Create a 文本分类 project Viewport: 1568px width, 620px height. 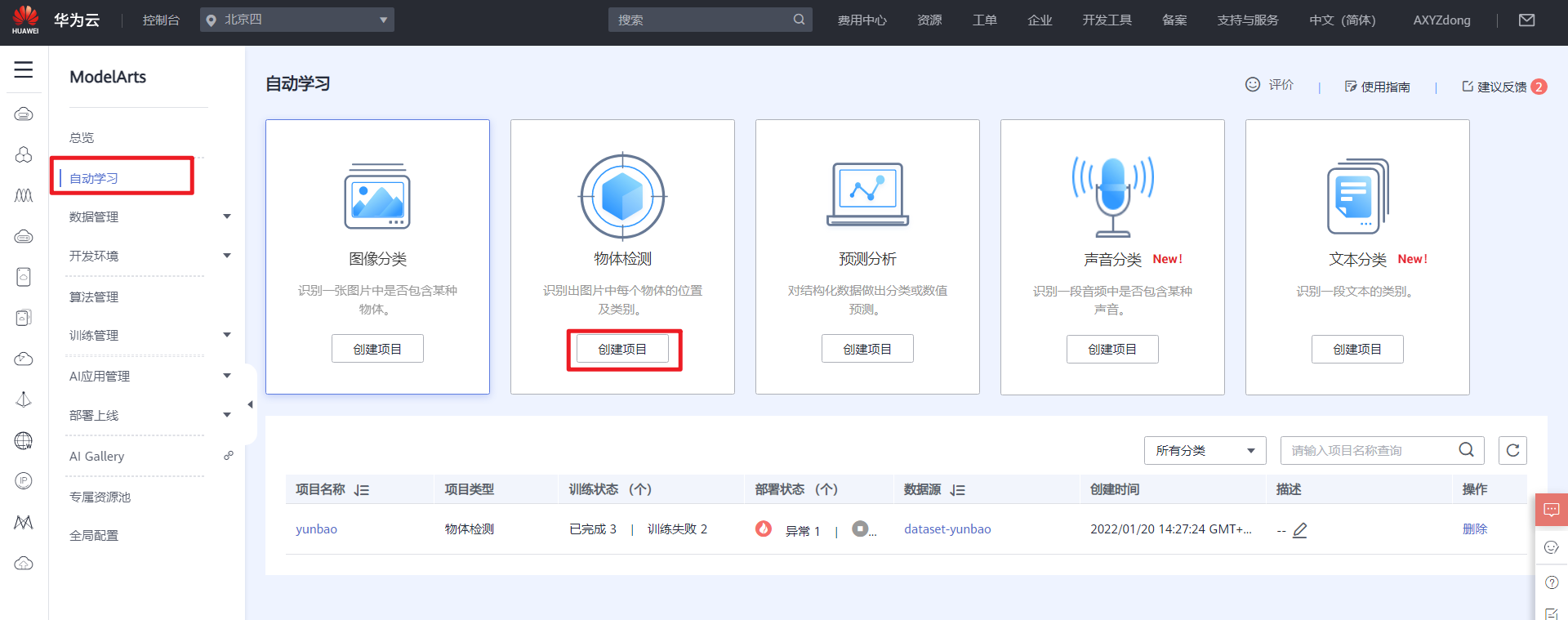click(x=1357, y=349)
